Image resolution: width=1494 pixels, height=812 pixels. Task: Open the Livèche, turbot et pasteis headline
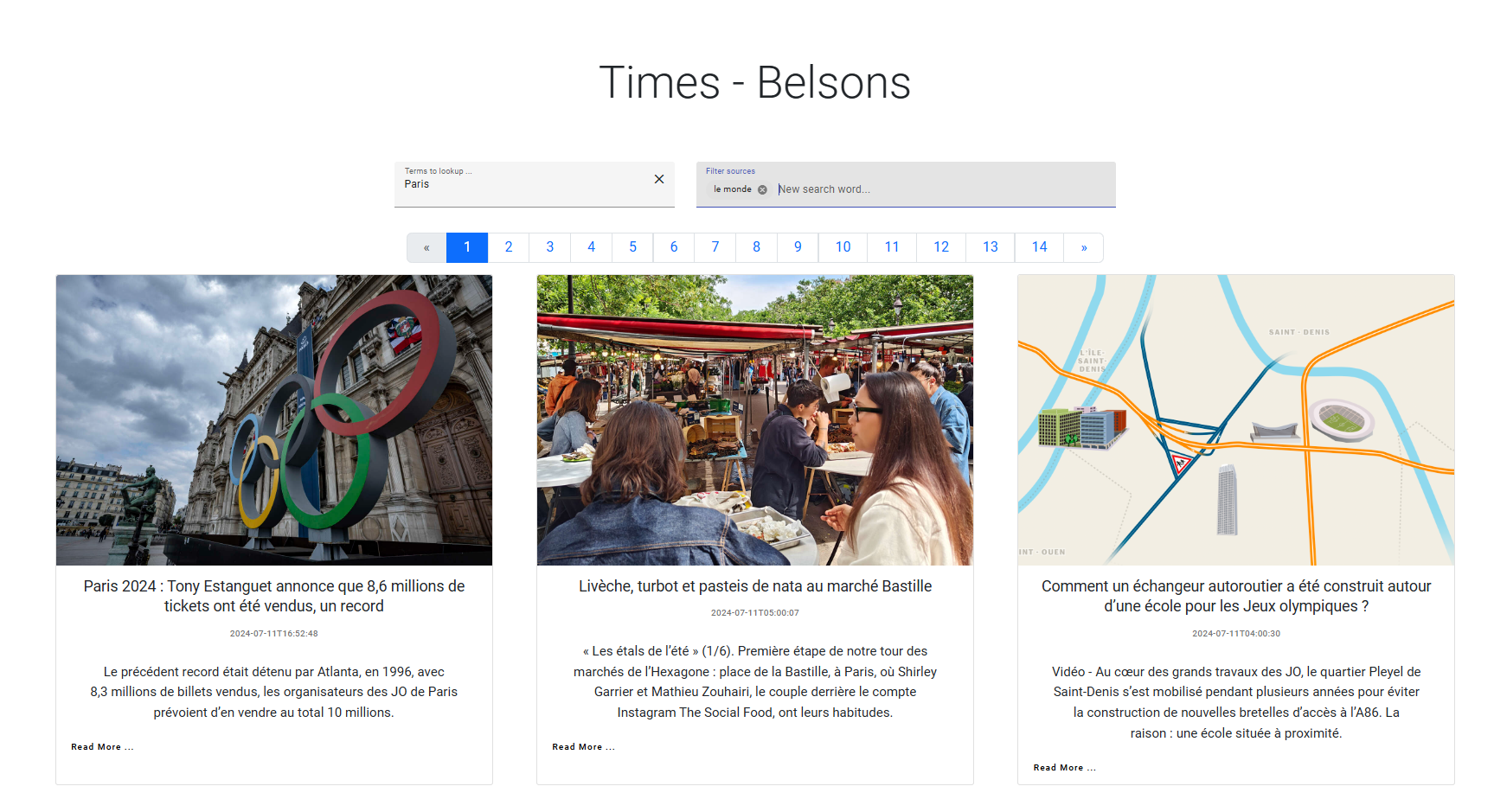click(x=755, y=586)
